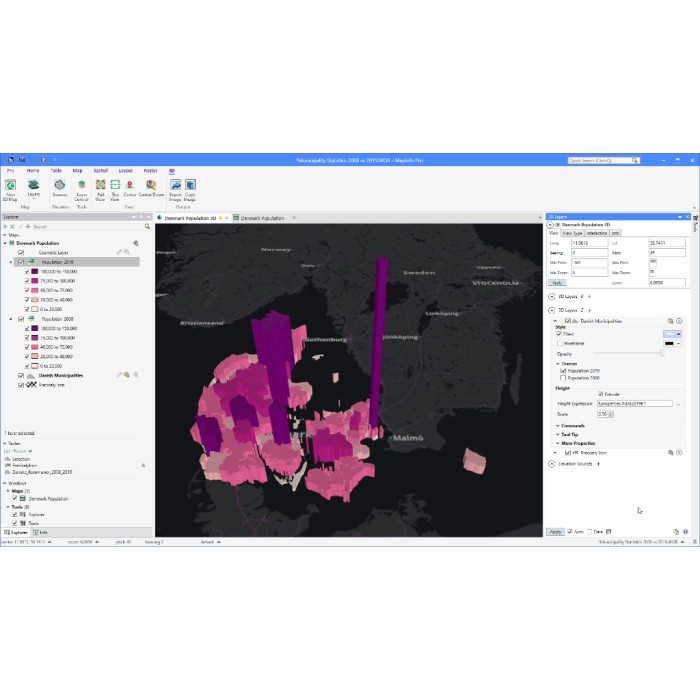700x700 pixels.
Task: Collapse the 2D Layers section chevron
Action: click(x=551, y=310)
